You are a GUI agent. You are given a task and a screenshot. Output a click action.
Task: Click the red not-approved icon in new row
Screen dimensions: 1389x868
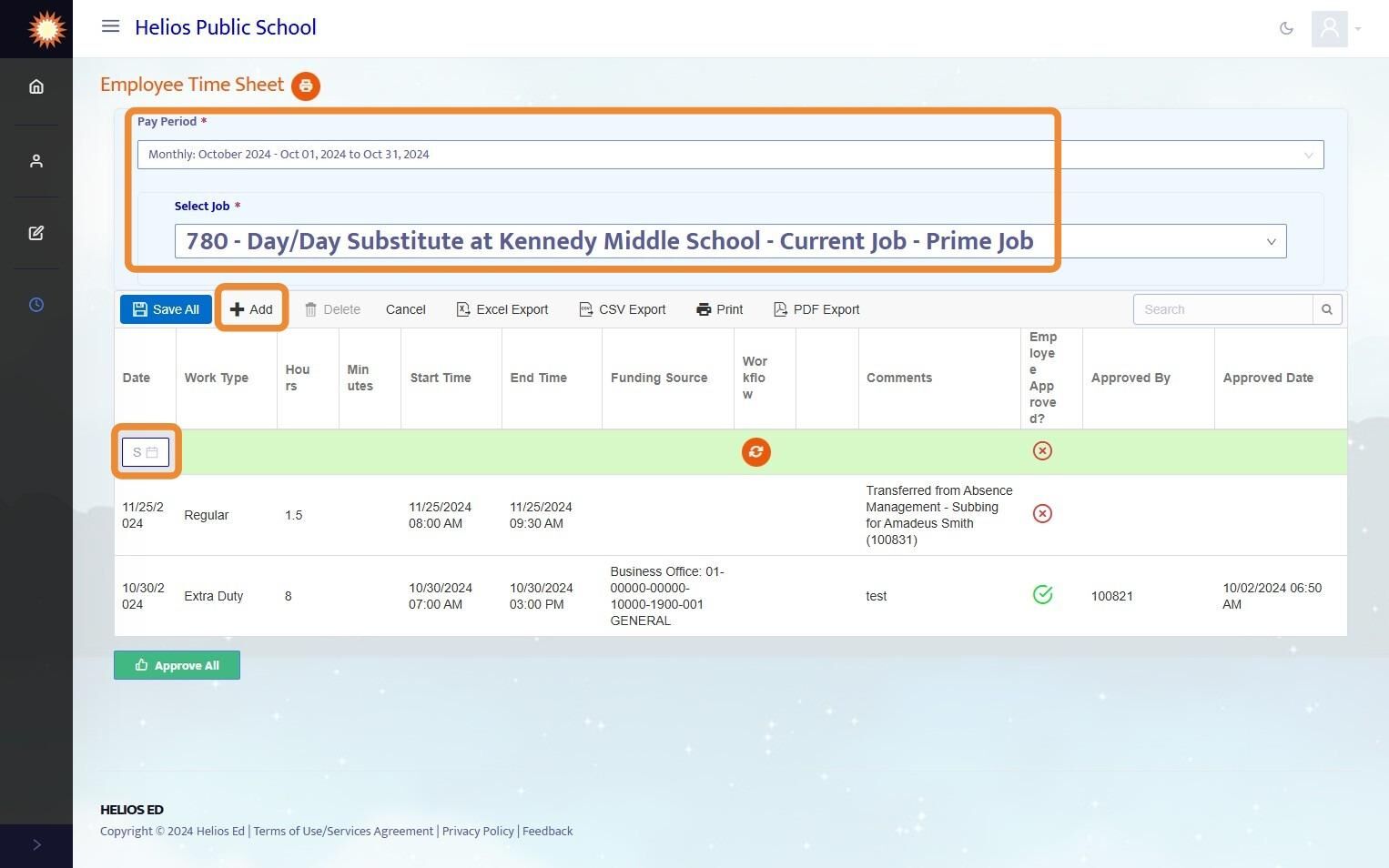click(1043, 451)
